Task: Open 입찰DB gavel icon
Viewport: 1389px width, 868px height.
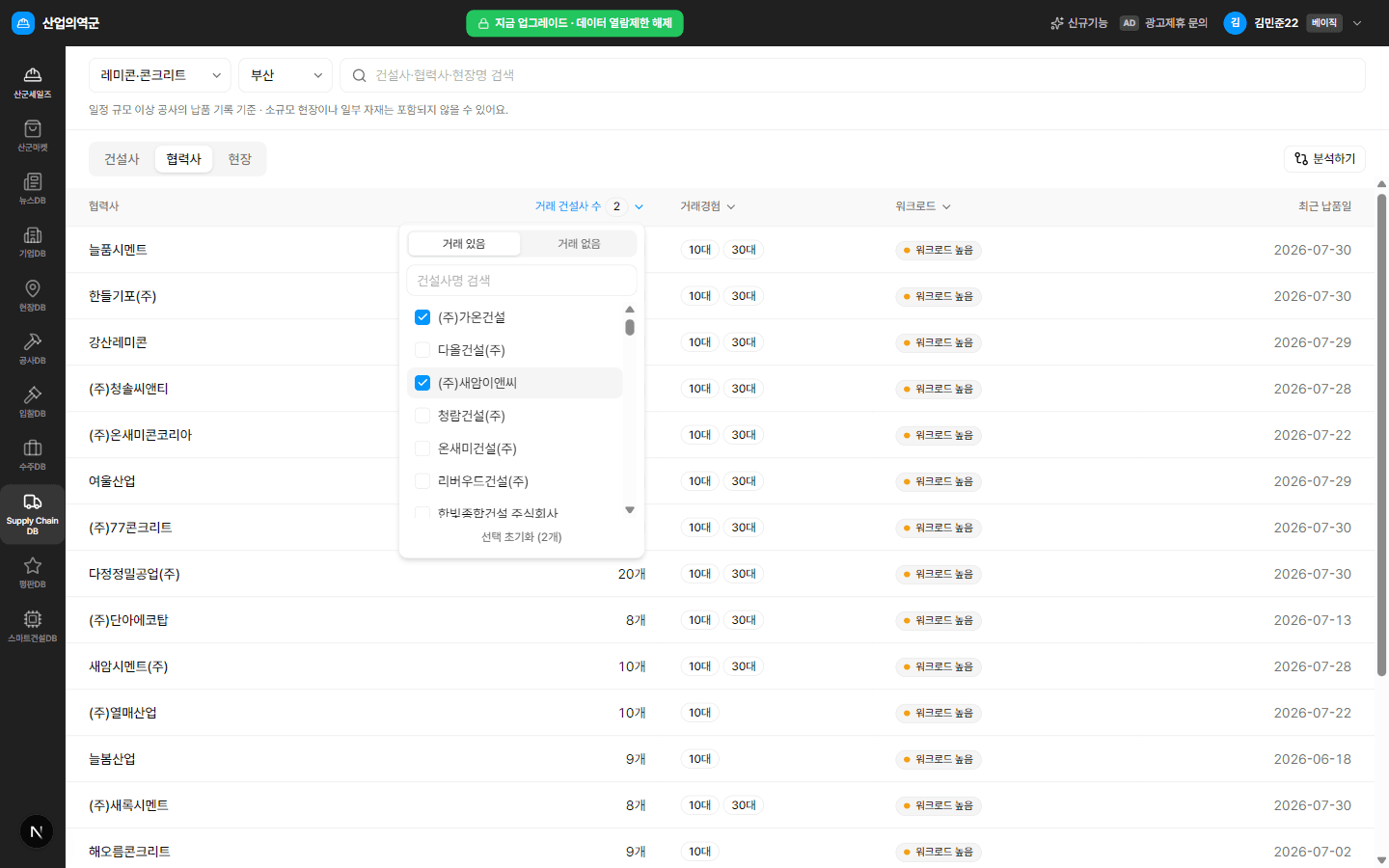Action: pos(32,394)
